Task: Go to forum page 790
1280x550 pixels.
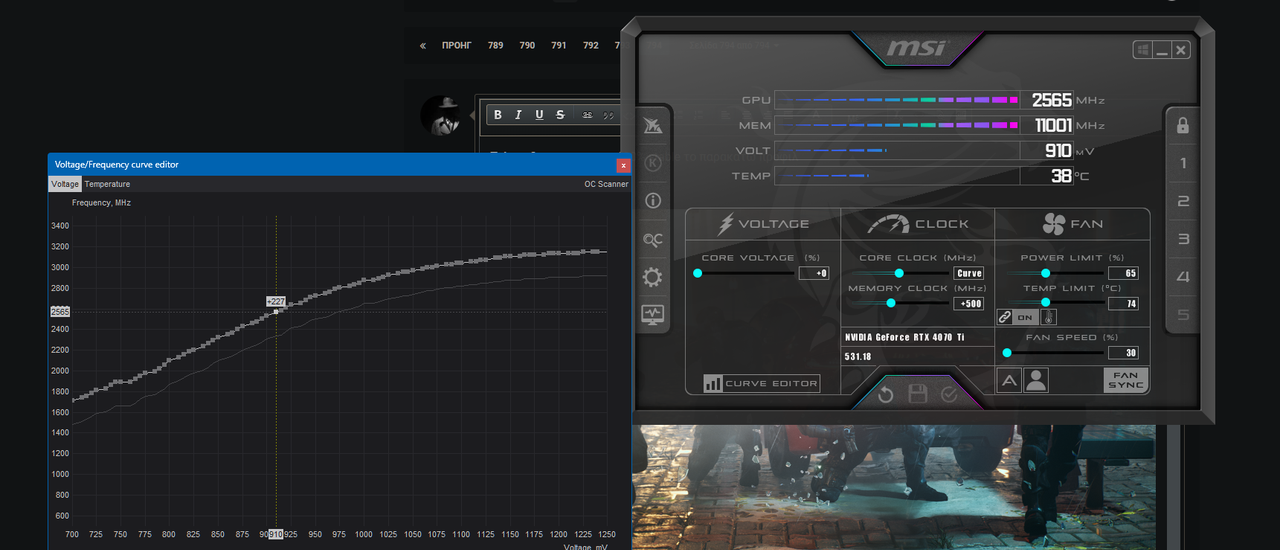Action: 527,46
